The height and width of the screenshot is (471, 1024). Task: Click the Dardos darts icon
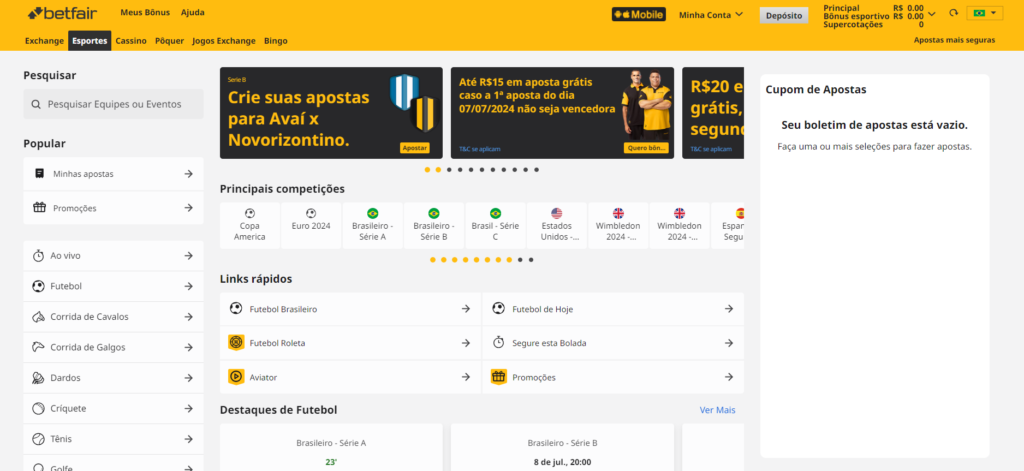pos(39,378)
